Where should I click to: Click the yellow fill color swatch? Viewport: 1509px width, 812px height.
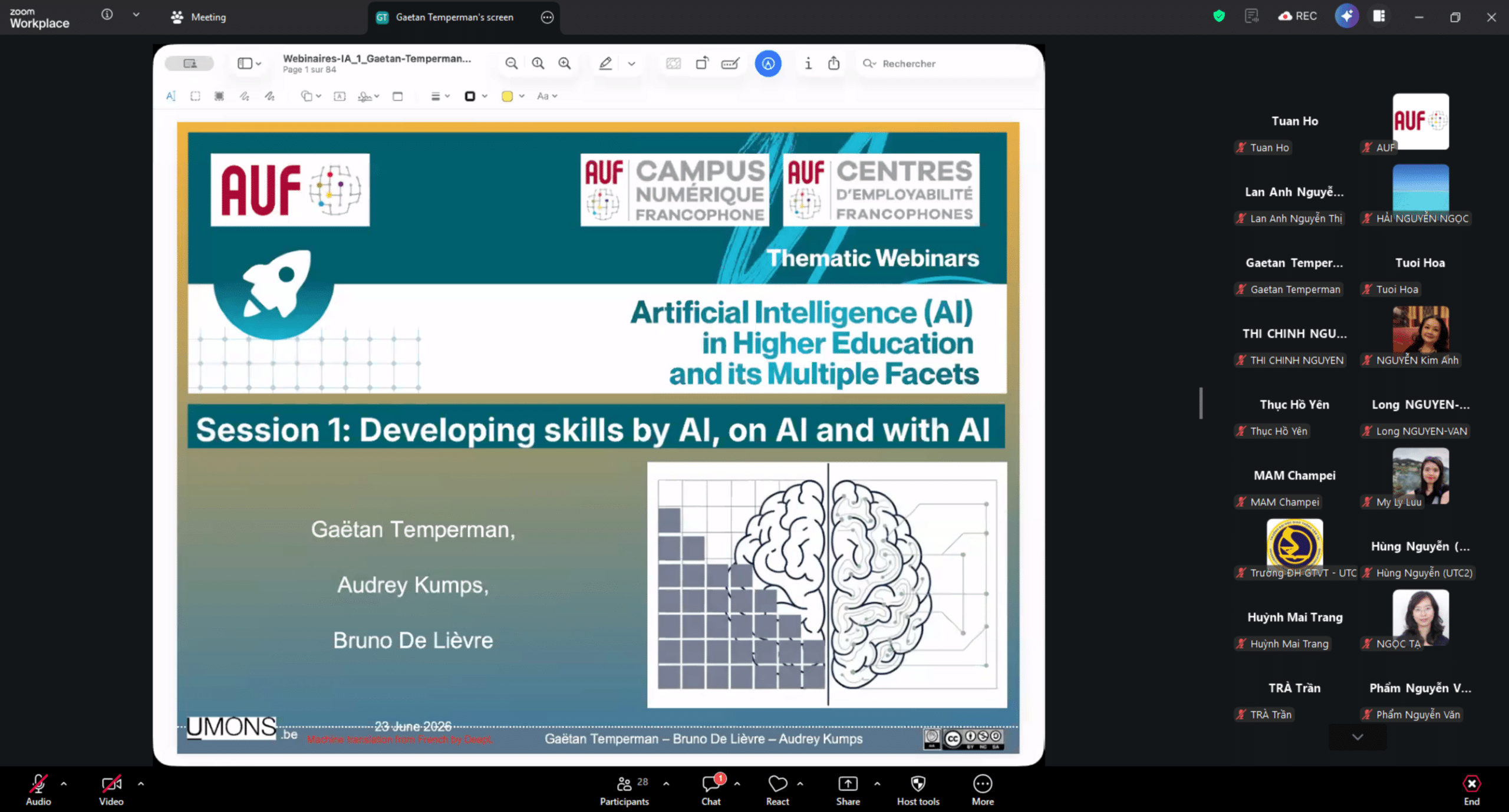(x=507, y=96)
